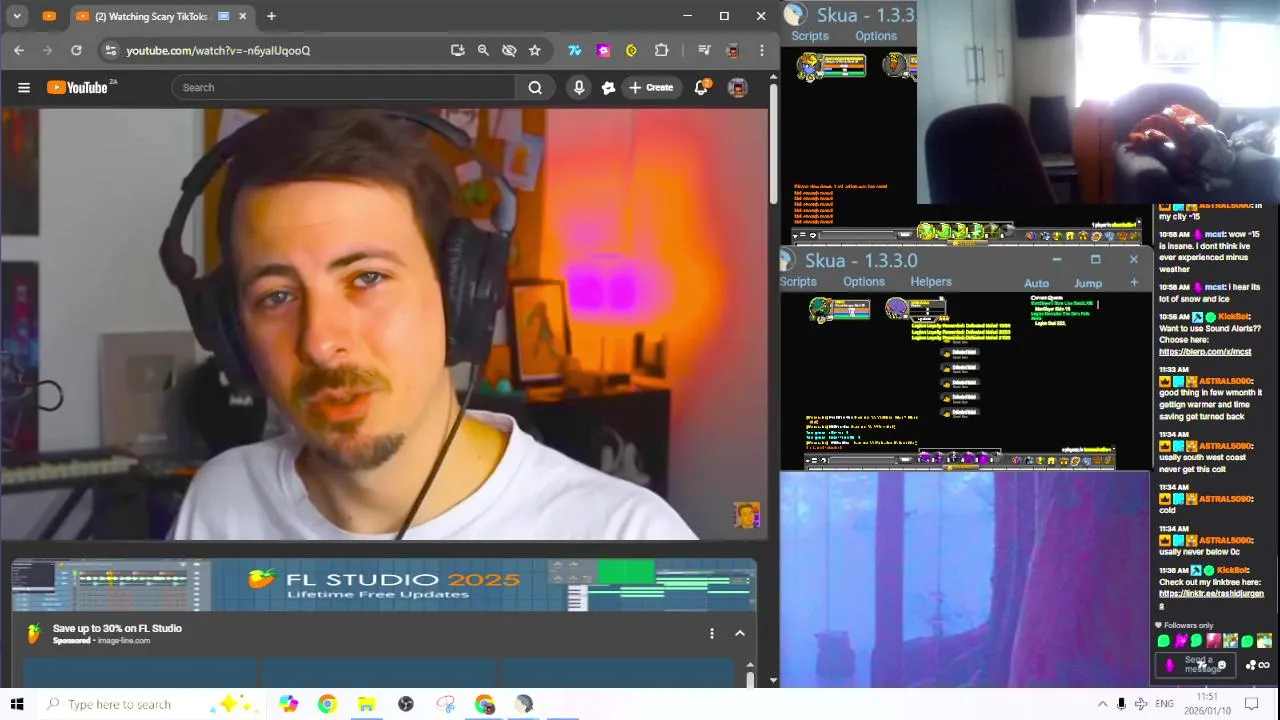Click the teal extension icon in Chrome toolbar
1280x720 pixels.
(575, 50)
